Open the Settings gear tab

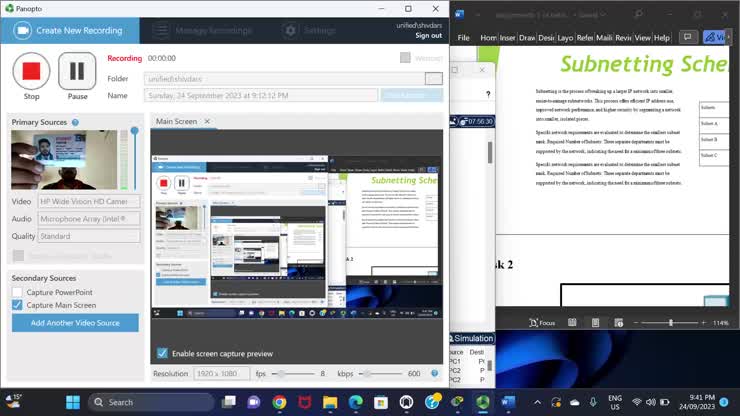coord(311,31)
